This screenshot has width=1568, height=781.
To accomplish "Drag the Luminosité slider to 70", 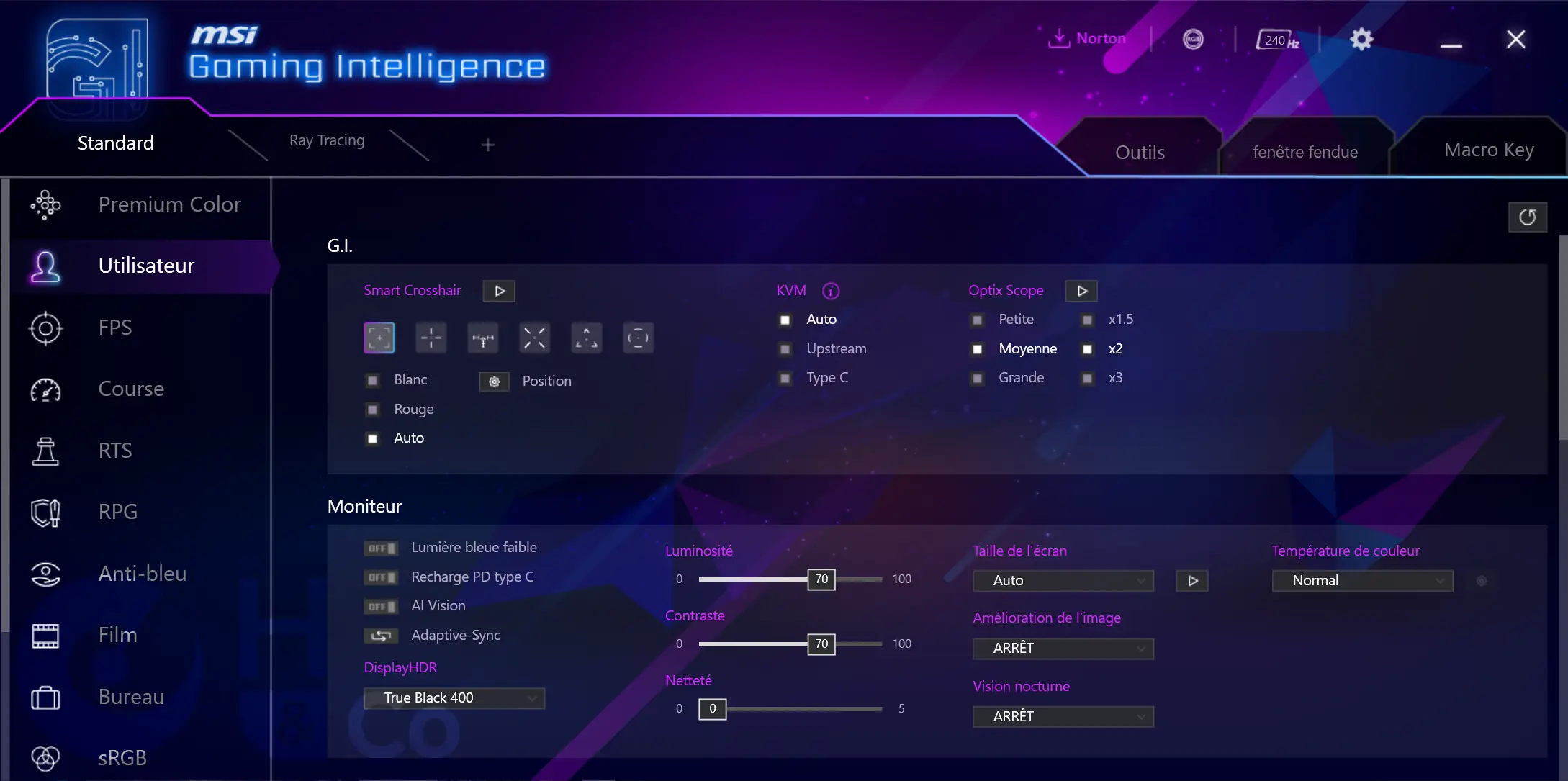I will tap(821, 578).
